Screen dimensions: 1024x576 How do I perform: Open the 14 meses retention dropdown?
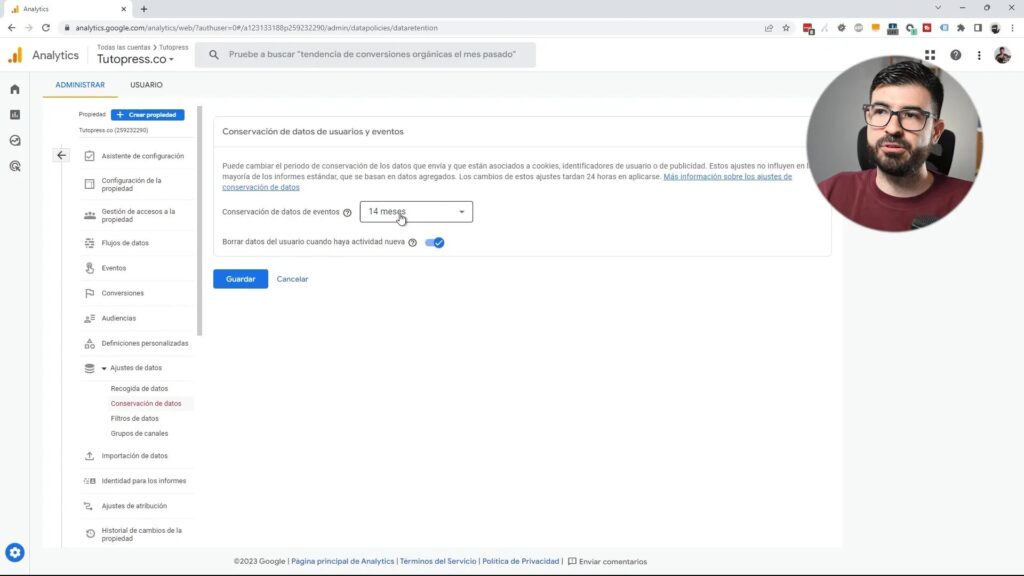pyautogui.click(x=416, y=212)
